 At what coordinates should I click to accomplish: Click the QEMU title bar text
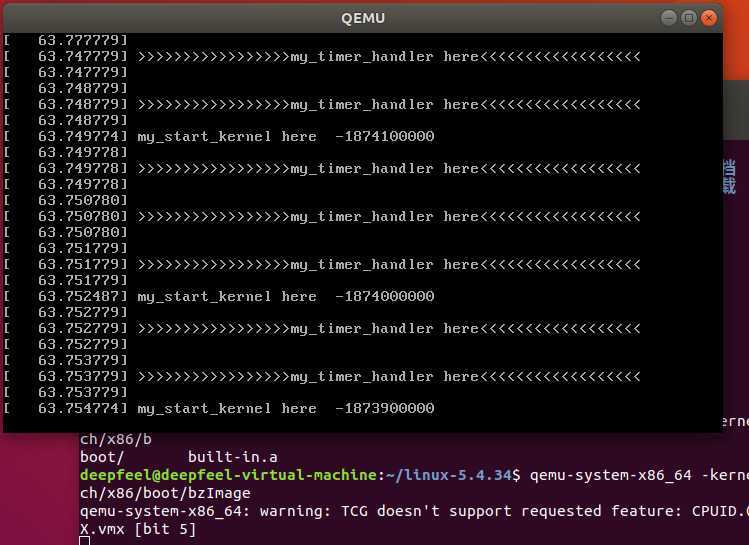(363, 18)
